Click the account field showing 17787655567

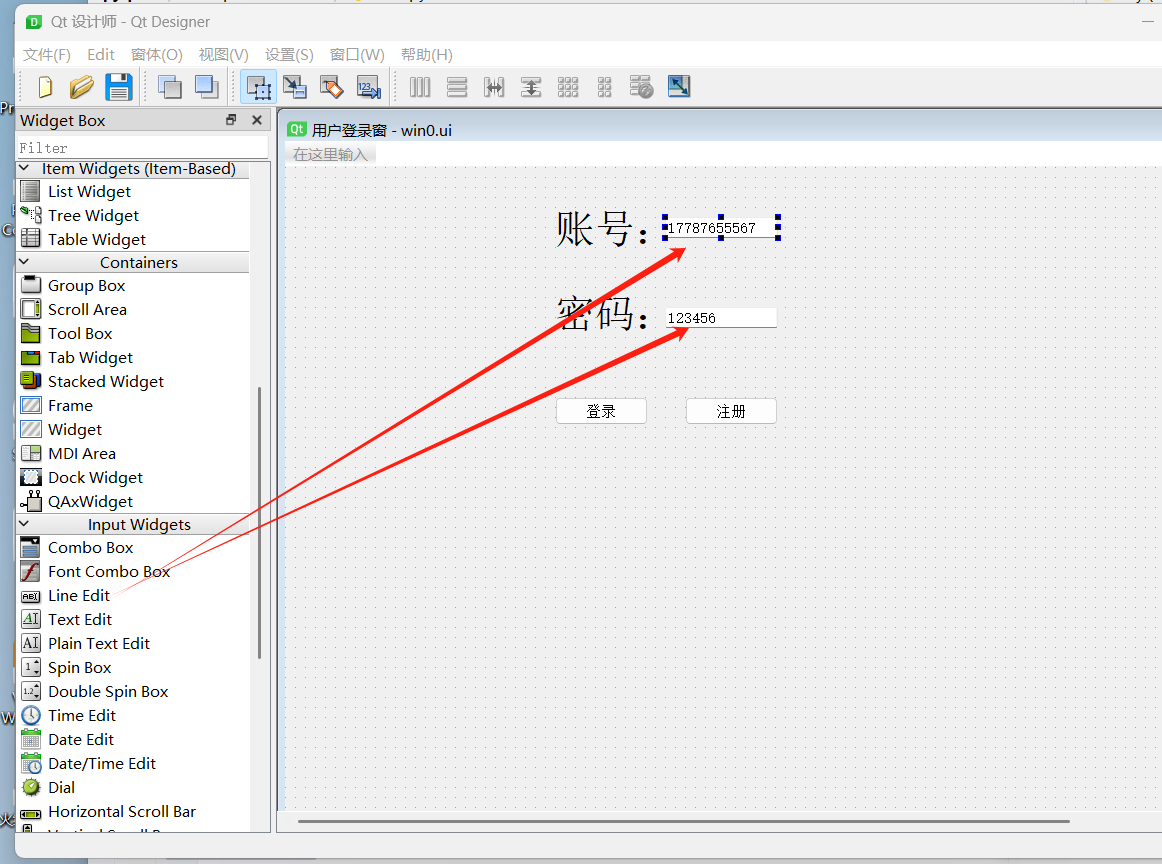(721, 227)
